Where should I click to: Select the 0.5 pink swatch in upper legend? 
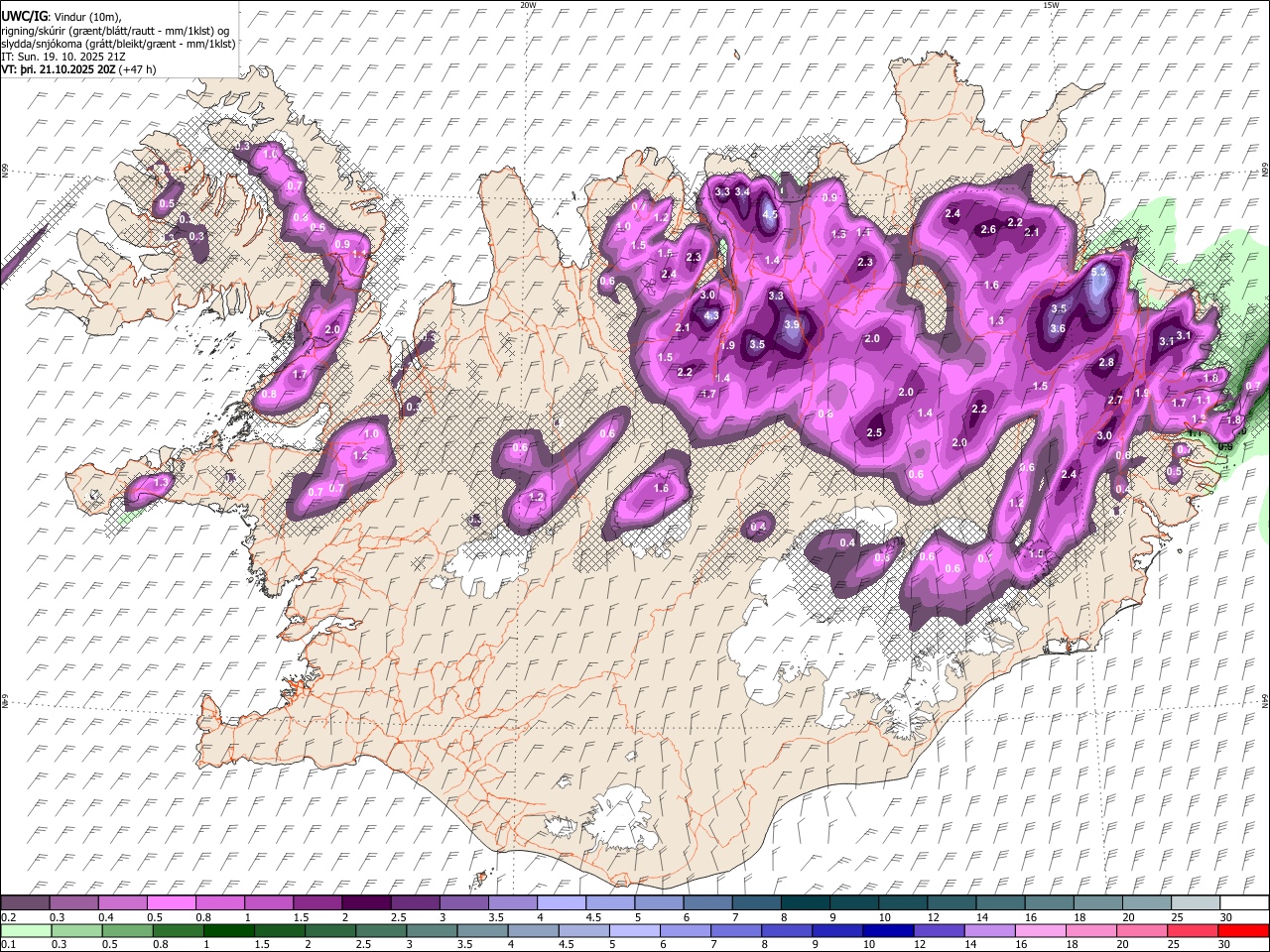(x=171, y=902)
